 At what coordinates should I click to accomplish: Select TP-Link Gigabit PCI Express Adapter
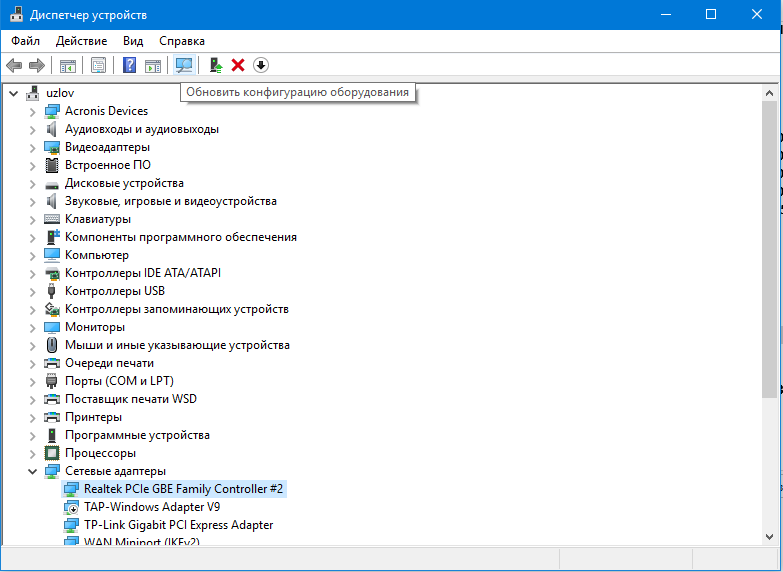coord(178,525)
